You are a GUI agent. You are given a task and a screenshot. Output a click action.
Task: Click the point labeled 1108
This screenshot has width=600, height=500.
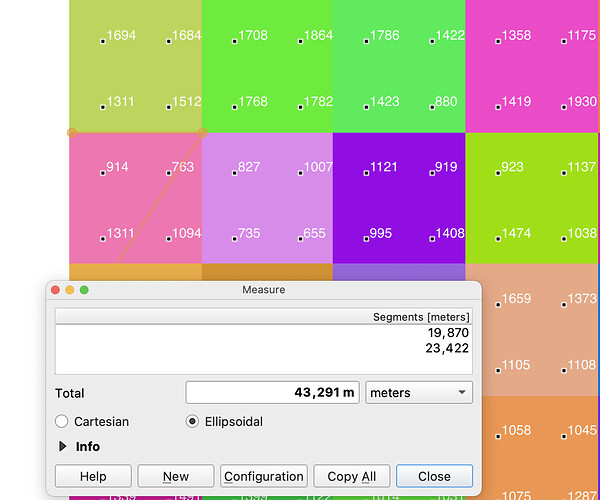pos(564,370)
